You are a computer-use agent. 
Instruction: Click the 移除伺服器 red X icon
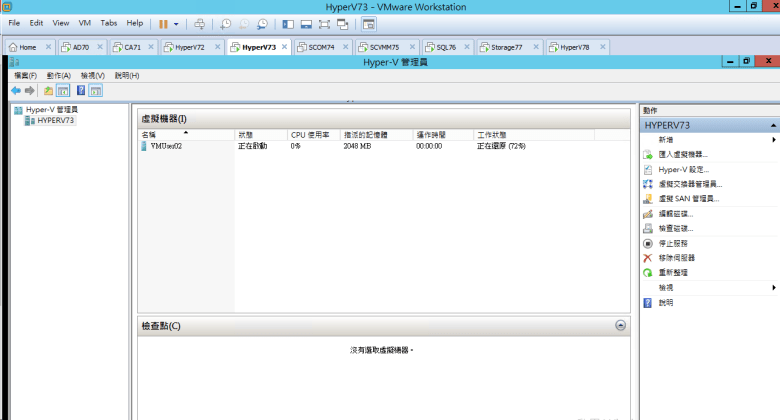[x=648, y=257]
